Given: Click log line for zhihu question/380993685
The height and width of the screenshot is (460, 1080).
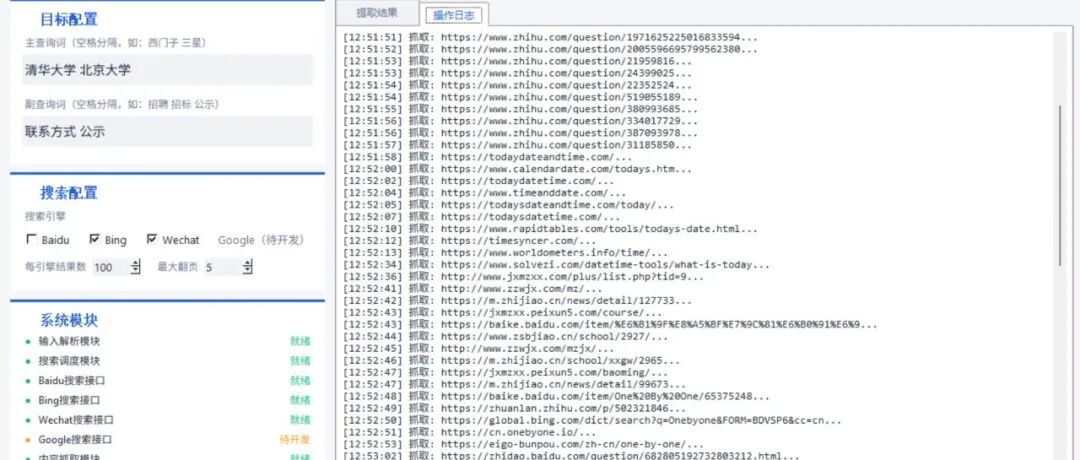Looking at the screenshot, I should [521, 109].
